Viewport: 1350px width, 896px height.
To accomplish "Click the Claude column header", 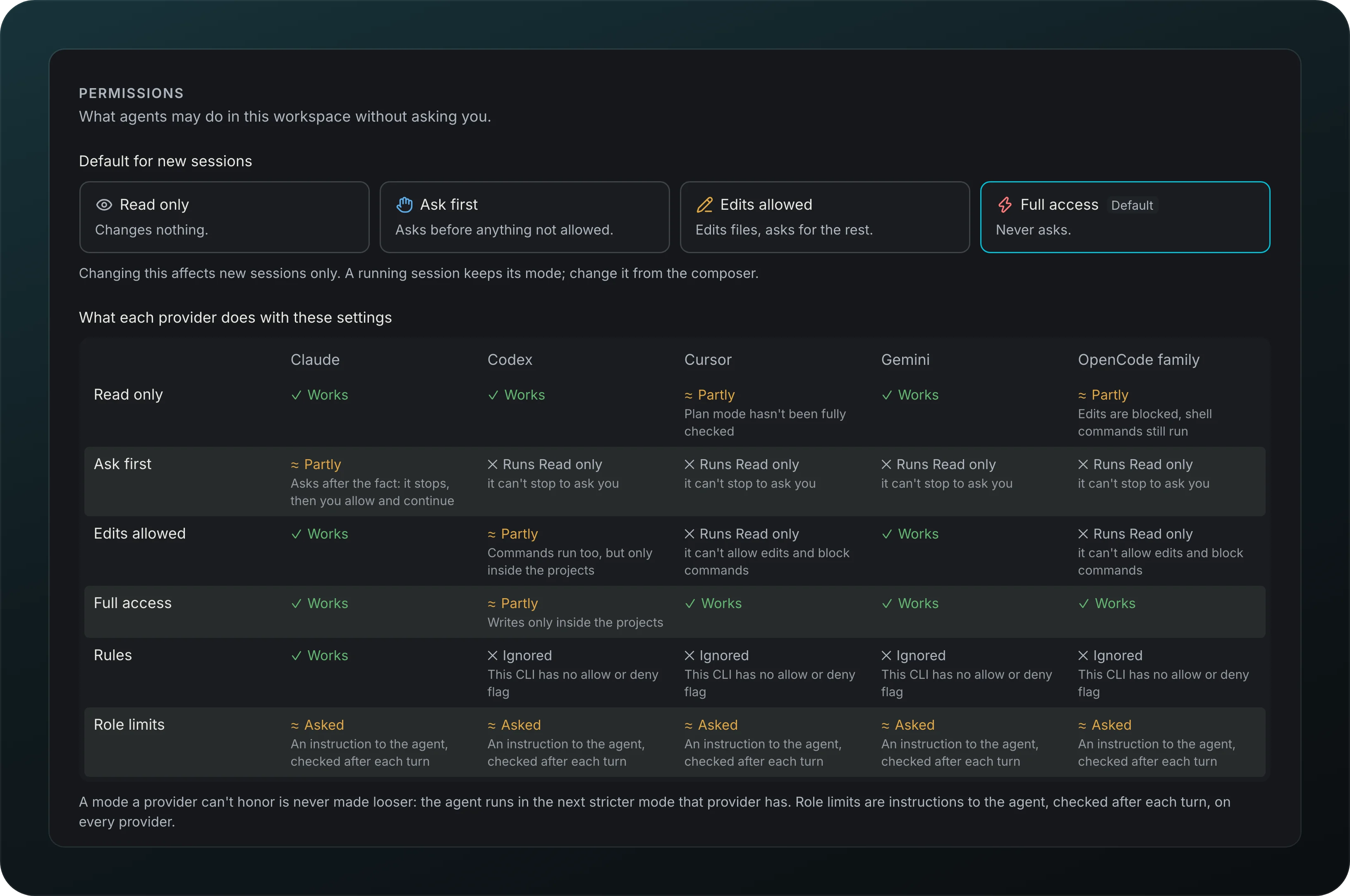I will click(315, 359).
